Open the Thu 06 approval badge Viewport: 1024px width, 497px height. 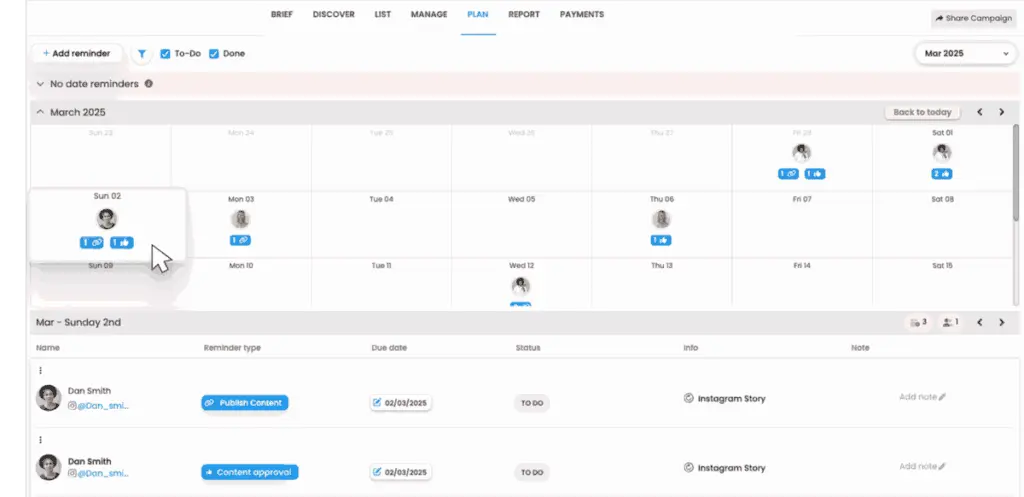[661, 240]
